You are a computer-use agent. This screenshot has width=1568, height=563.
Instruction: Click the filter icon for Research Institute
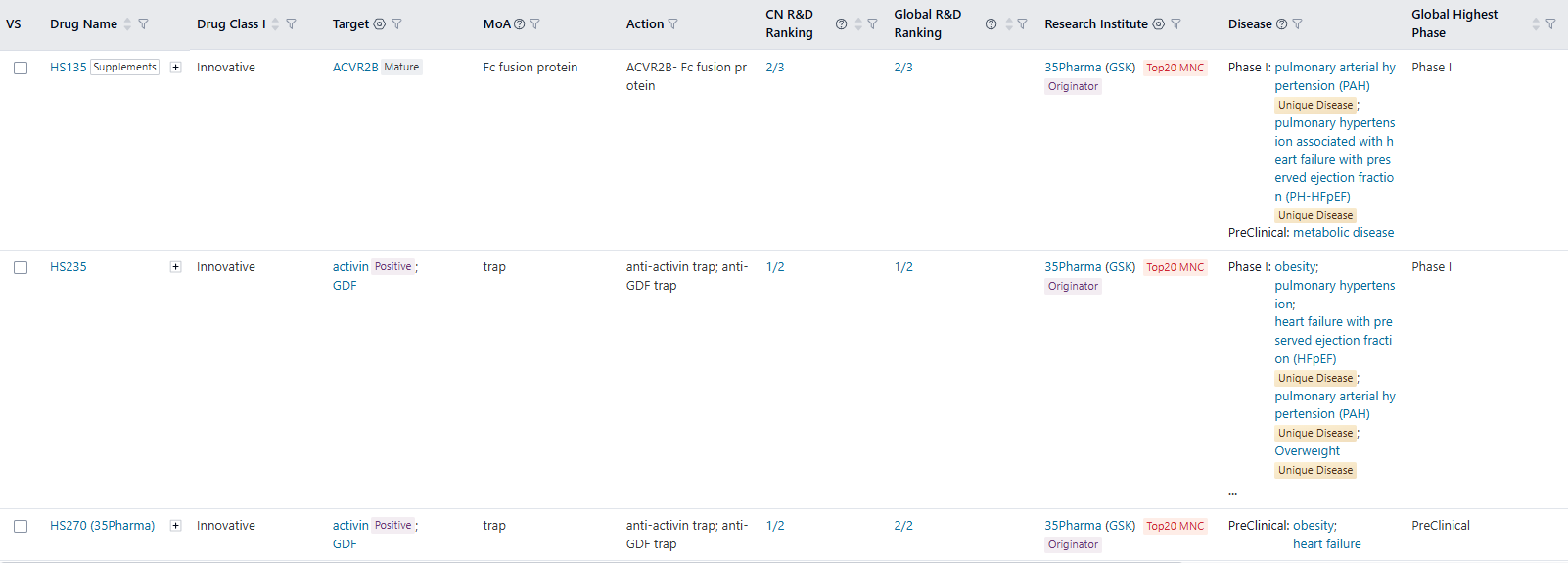(x=1176, y=24)
